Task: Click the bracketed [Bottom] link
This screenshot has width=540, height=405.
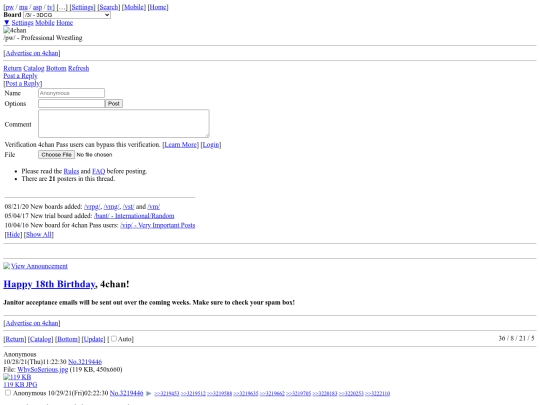Action: 68,339
